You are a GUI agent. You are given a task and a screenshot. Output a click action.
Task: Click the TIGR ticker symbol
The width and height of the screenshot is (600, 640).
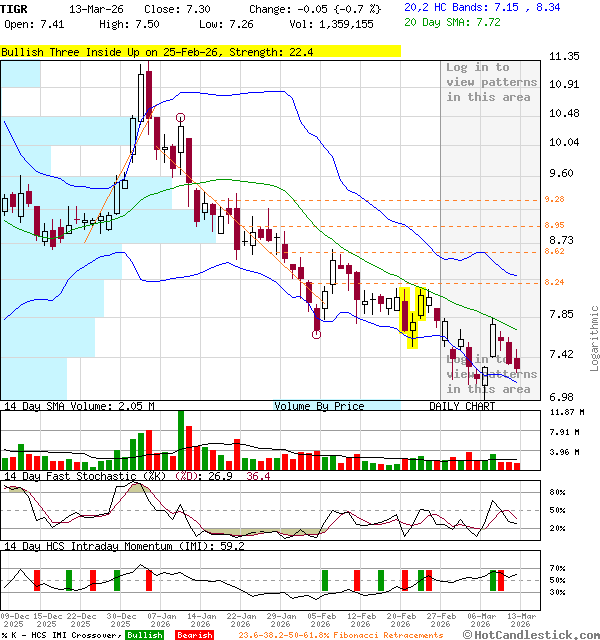point(14,8)
